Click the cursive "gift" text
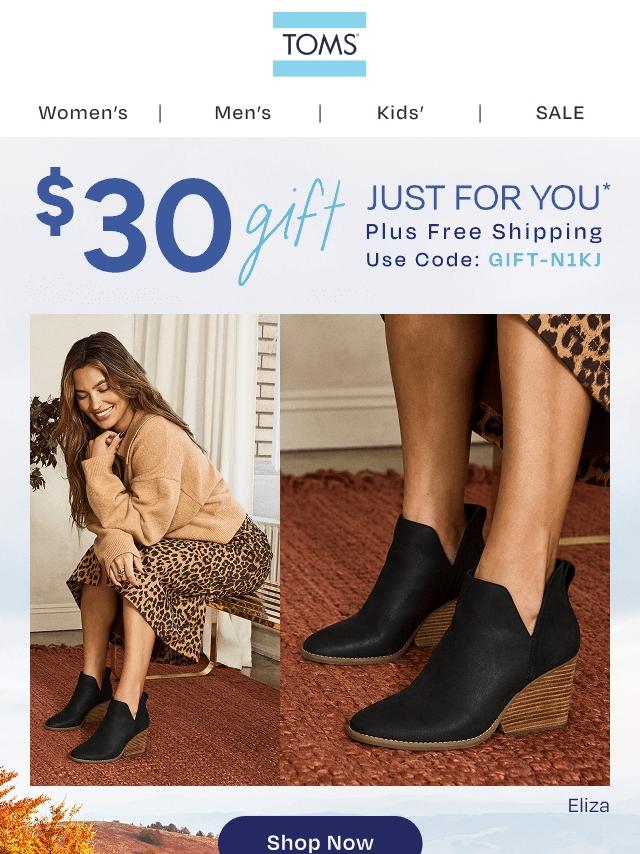The image size is (640, 854). tap(291, 231)
